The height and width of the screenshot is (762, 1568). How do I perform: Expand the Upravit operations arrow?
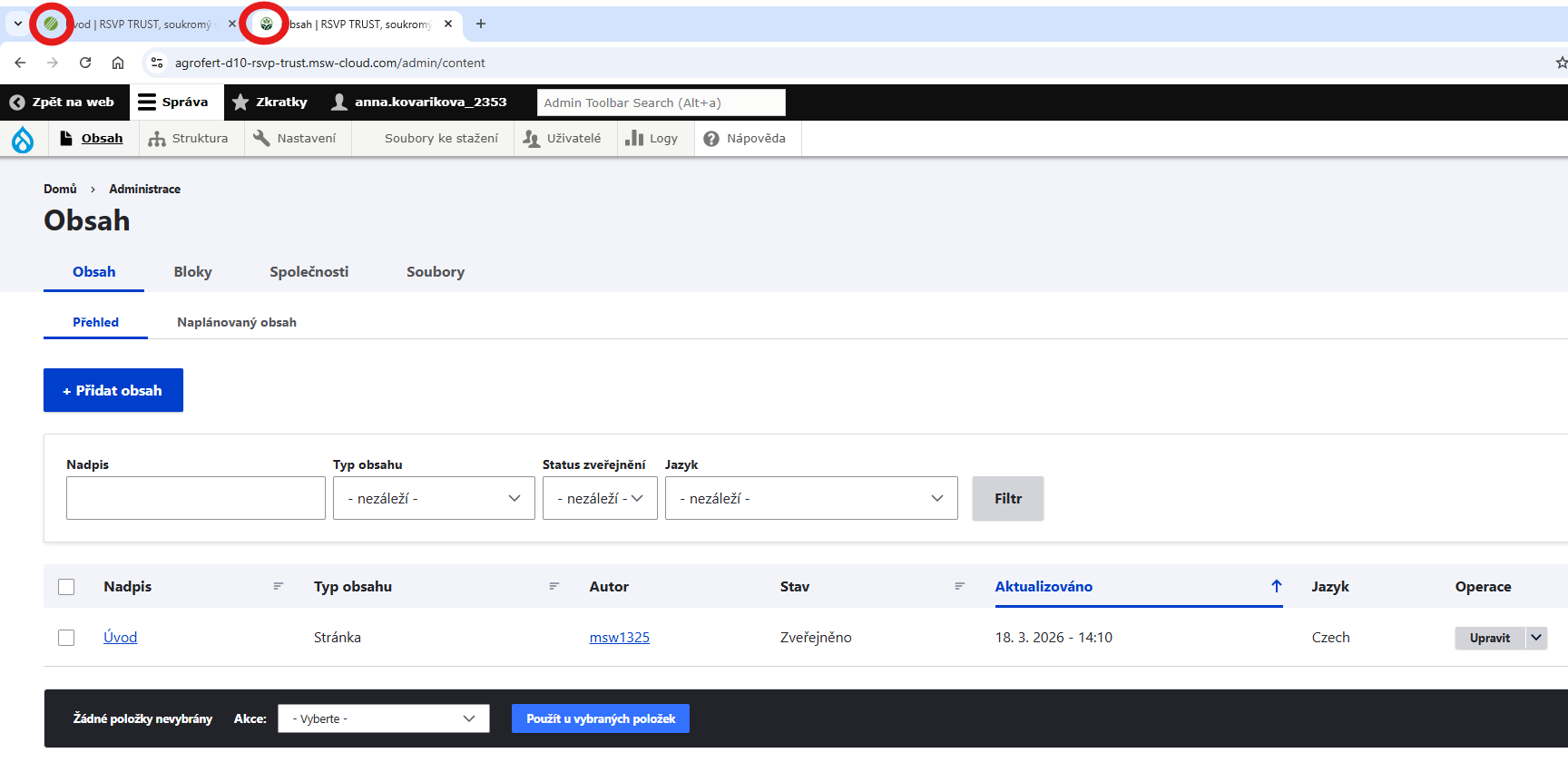click(1536, 638)
